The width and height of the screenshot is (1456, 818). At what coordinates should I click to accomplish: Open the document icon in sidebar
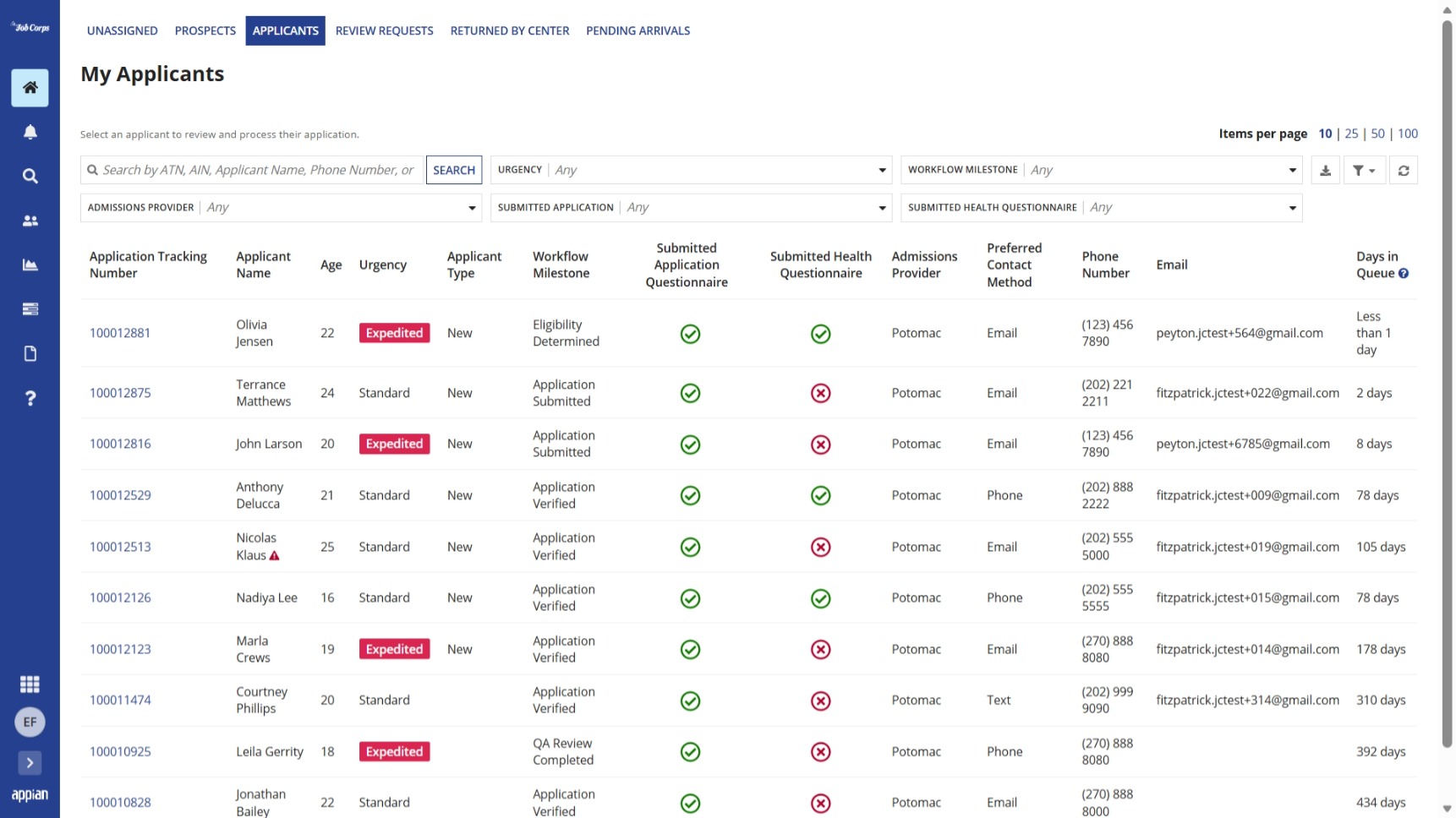pos(30,353)
